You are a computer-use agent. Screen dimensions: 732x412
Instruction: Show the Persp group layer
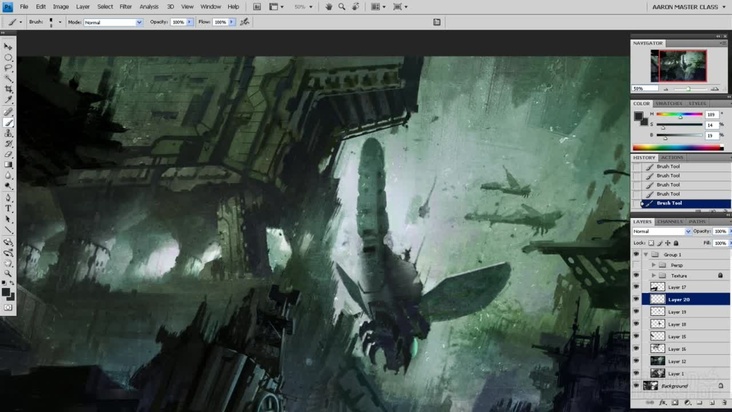click(636, 265)
